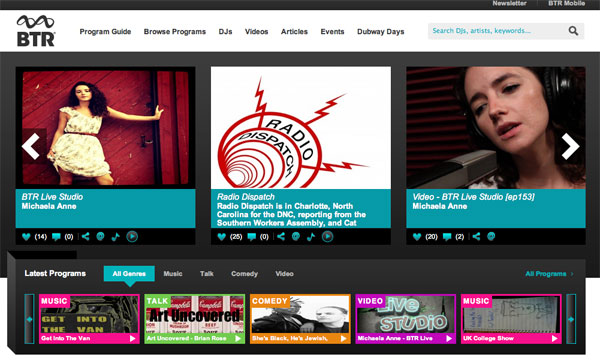The width and height of the screenshot is (600, 363).
Task: Select the All Genres filter tab
Action: point(129,273)
